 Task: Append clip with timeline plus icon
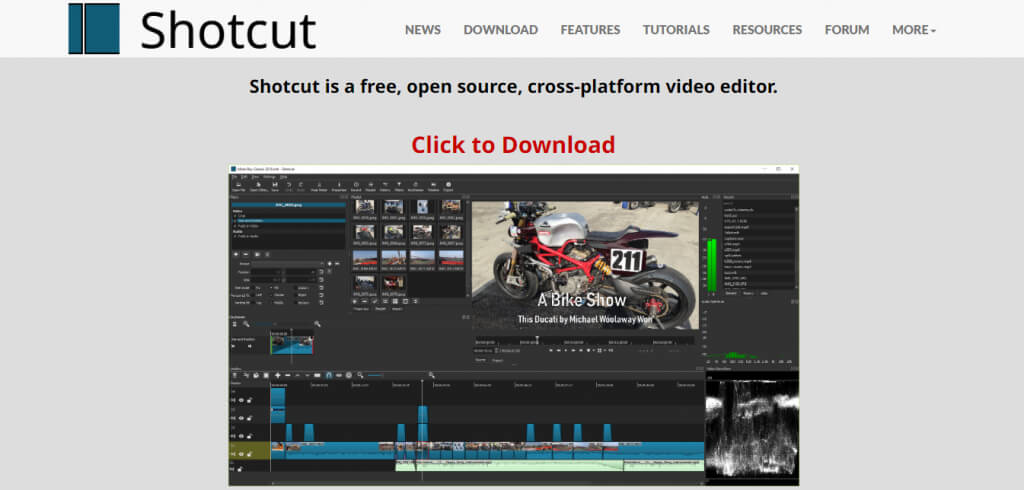278,376
